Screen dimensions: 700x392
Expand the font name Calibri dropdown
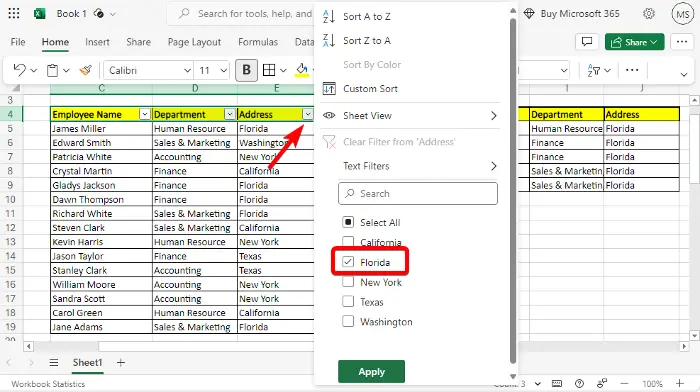click(188, 71)
